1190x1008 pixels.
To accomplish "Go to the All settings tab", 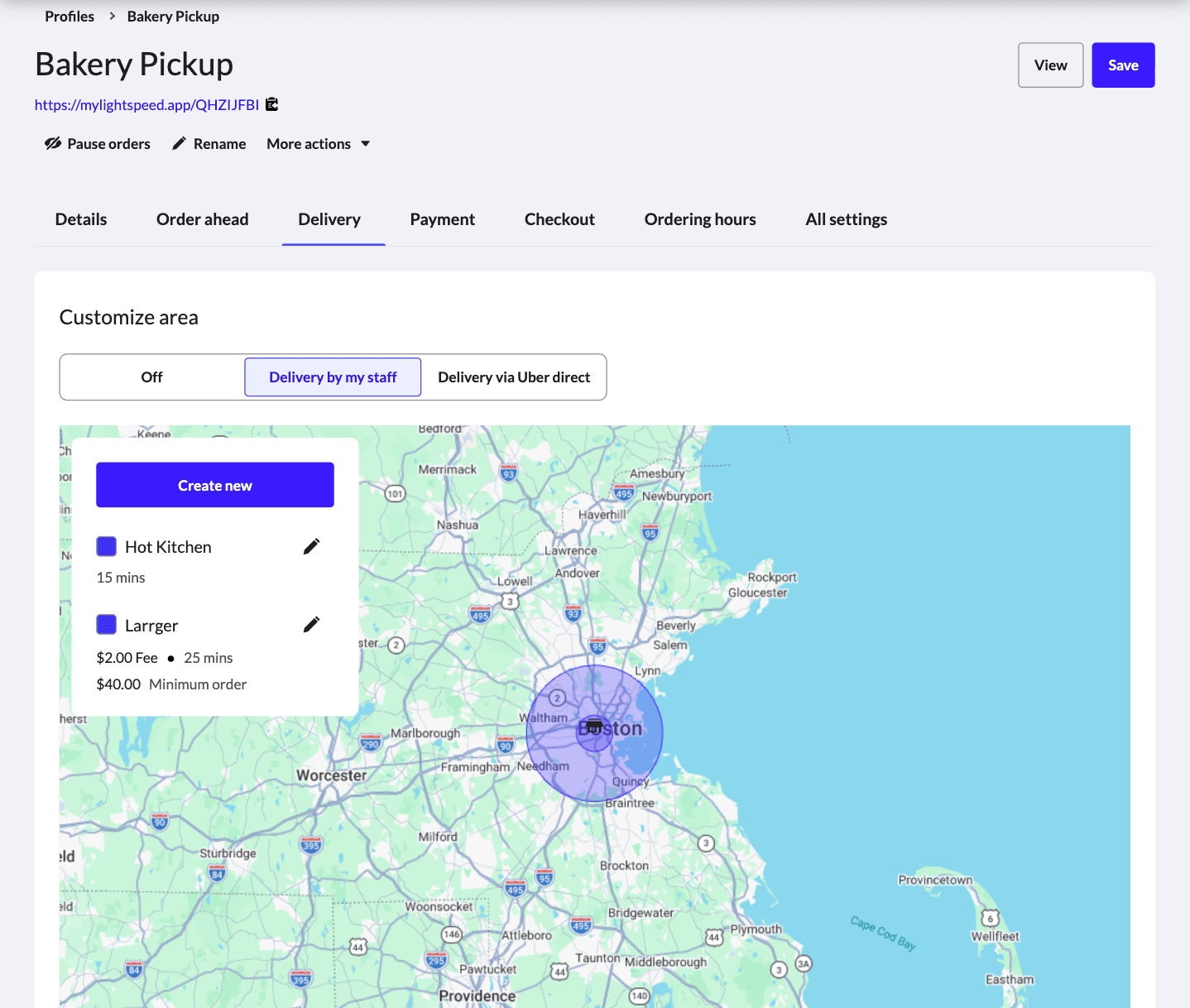I will (x=846, y=218).
